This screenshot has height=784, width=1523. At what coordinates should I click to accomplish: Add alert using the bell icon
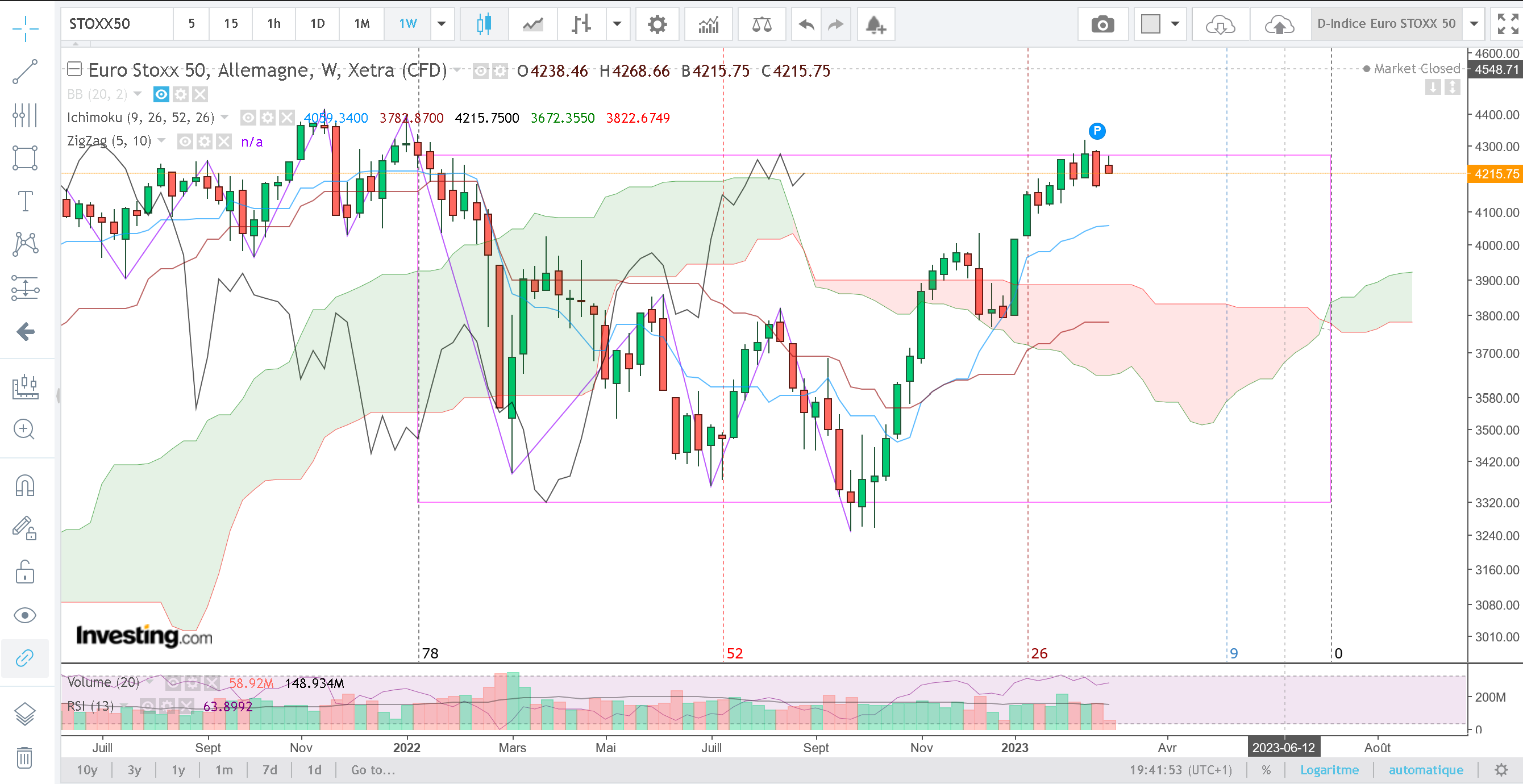pos(875,24)
